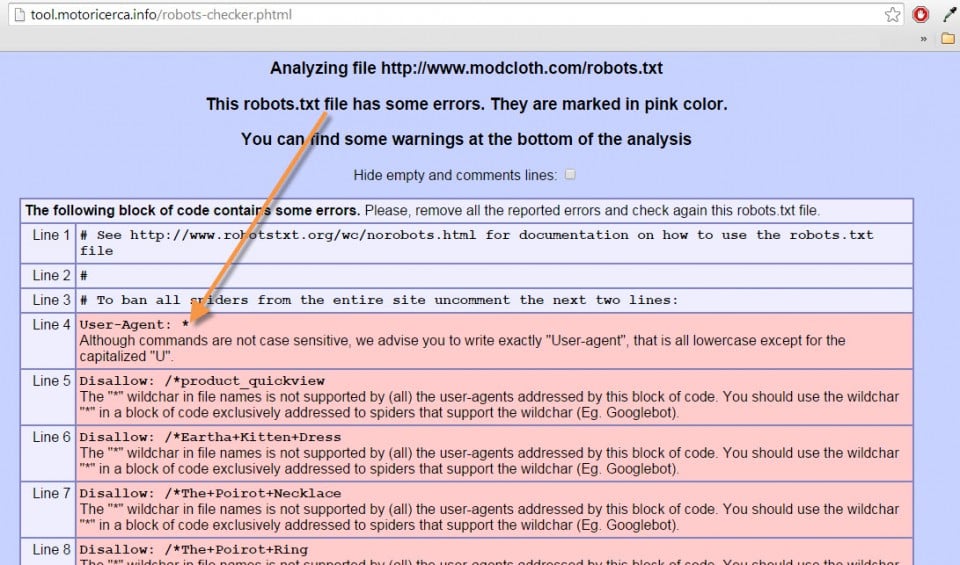
Task: Open the red Adblock extension icon
Action: (920, 15)
